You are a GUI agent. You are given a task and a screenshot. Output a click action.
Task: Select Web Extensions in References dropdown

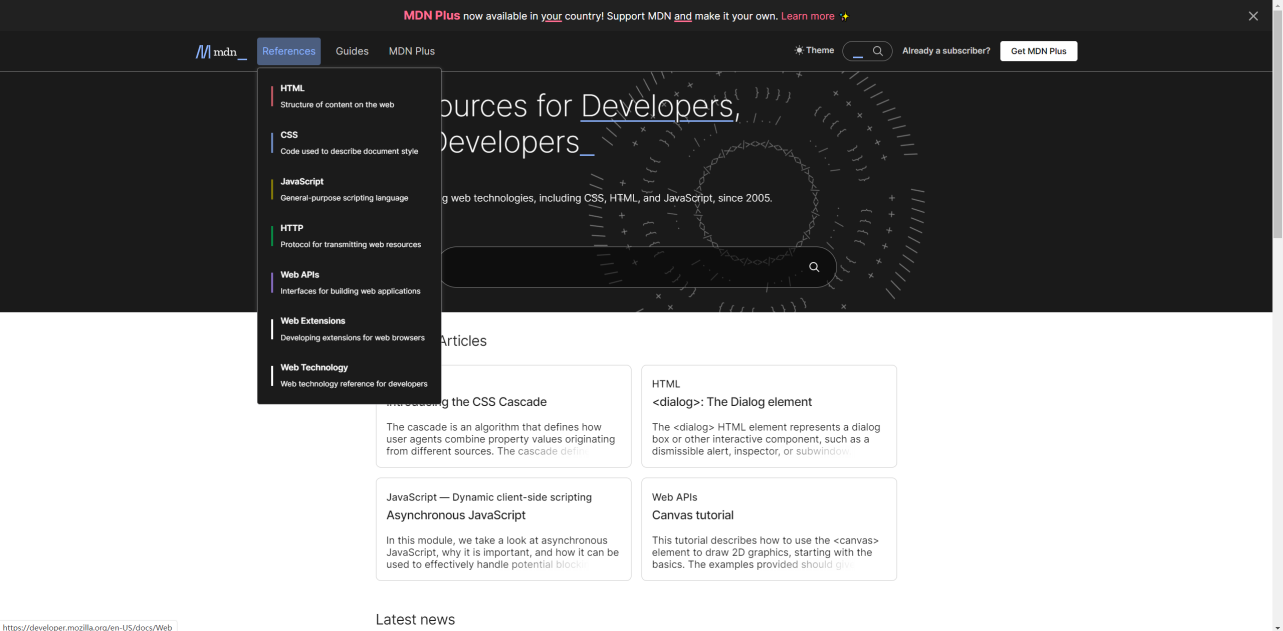point(349,329)
